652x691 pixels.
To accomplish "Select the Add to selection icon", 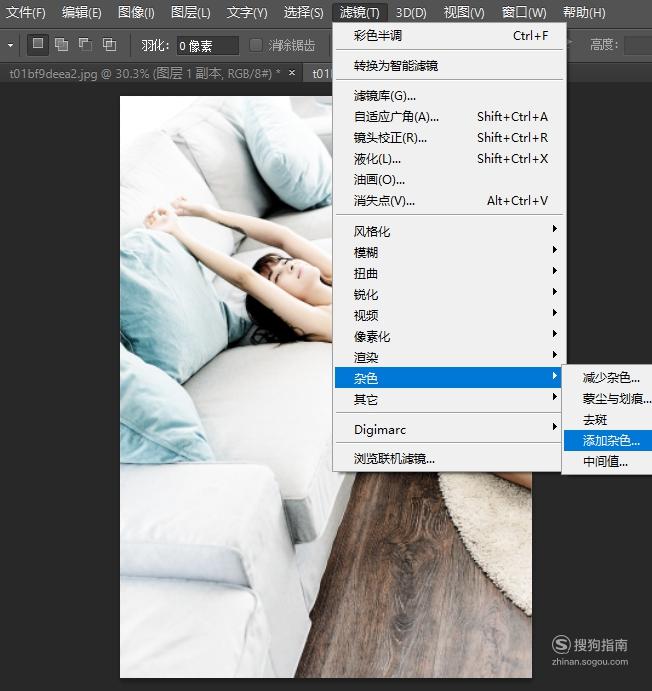I will pyautogui.click(x=61, y=45).
